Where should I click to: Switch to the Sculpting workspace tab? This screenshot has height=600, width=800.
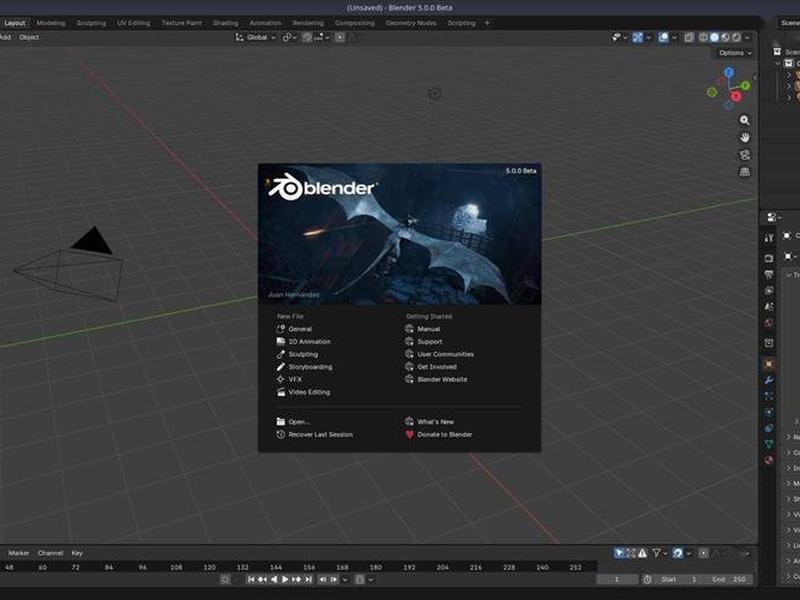pyautogui.click(x=91, y=23)
